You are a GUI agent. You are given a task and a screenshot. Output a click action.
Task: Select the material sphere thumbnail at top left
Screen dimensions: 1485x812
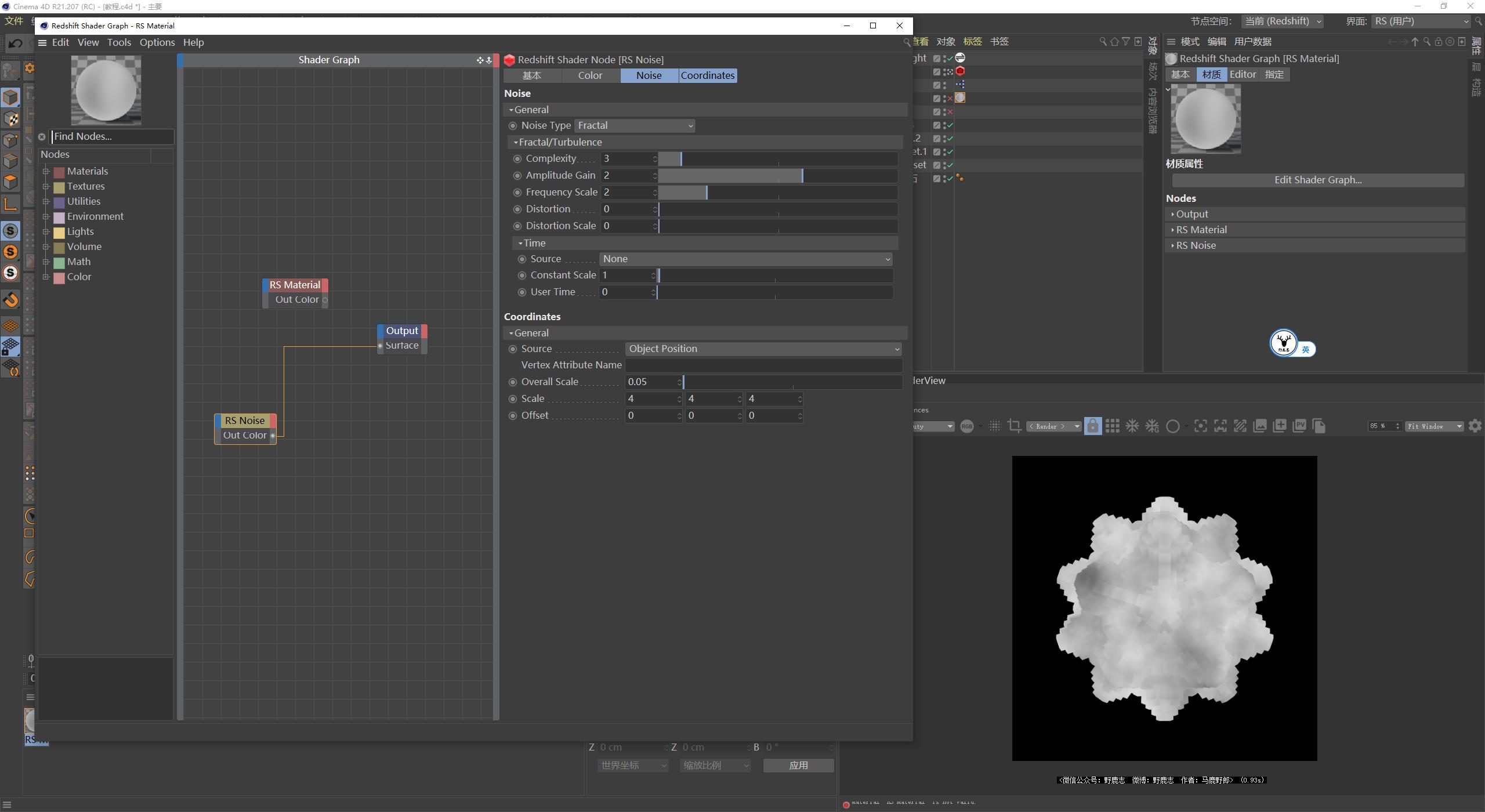point(106,90)
